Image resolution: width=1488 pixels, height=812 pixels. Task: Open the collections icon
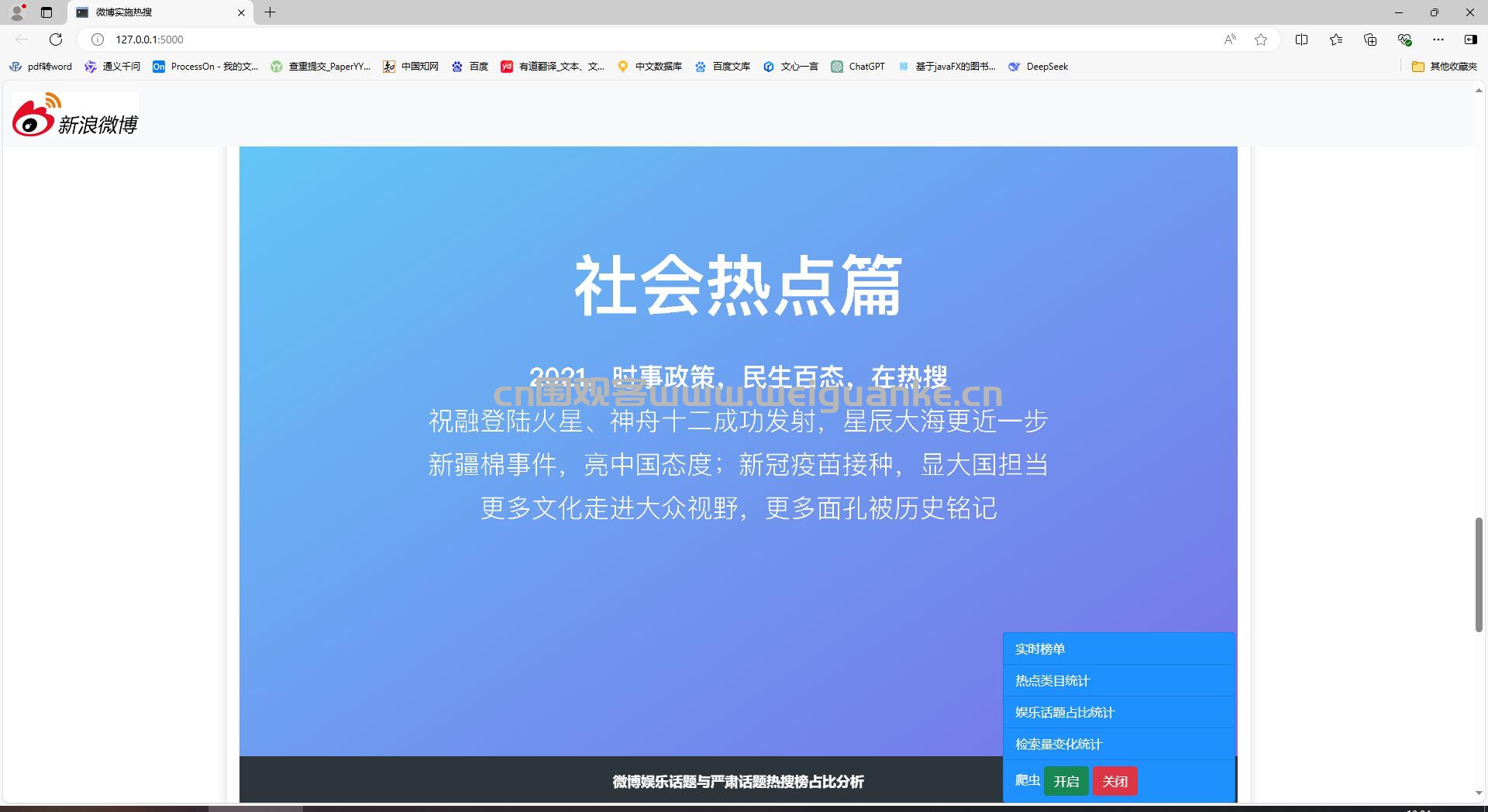point(1370,40)
